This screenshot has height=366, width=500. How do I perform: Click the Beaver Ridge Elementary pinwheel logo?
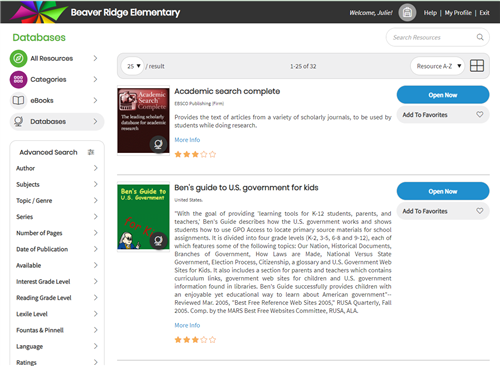tap(38, 12)
